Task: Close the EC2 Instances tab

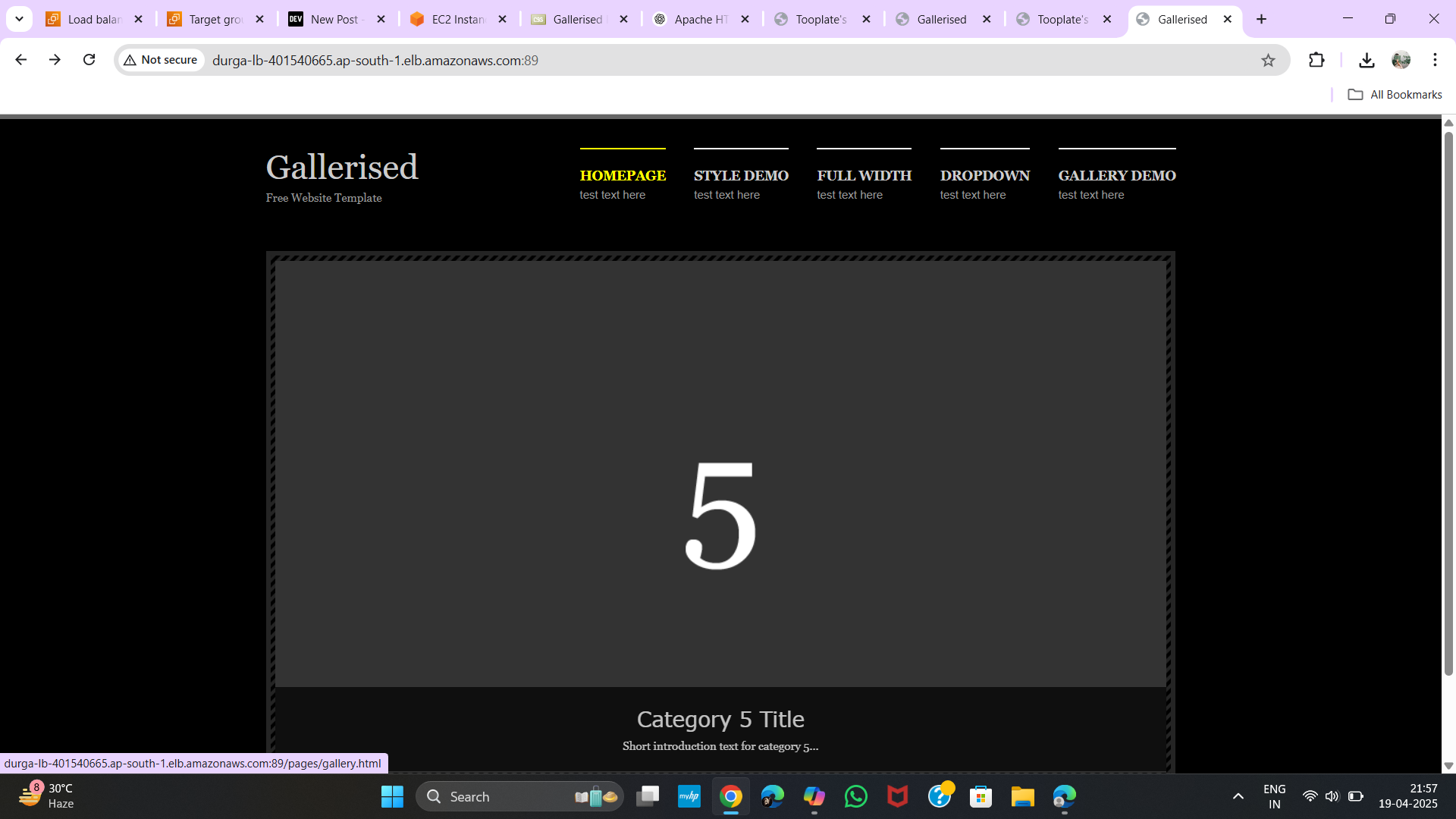Action: coord(502,19)
